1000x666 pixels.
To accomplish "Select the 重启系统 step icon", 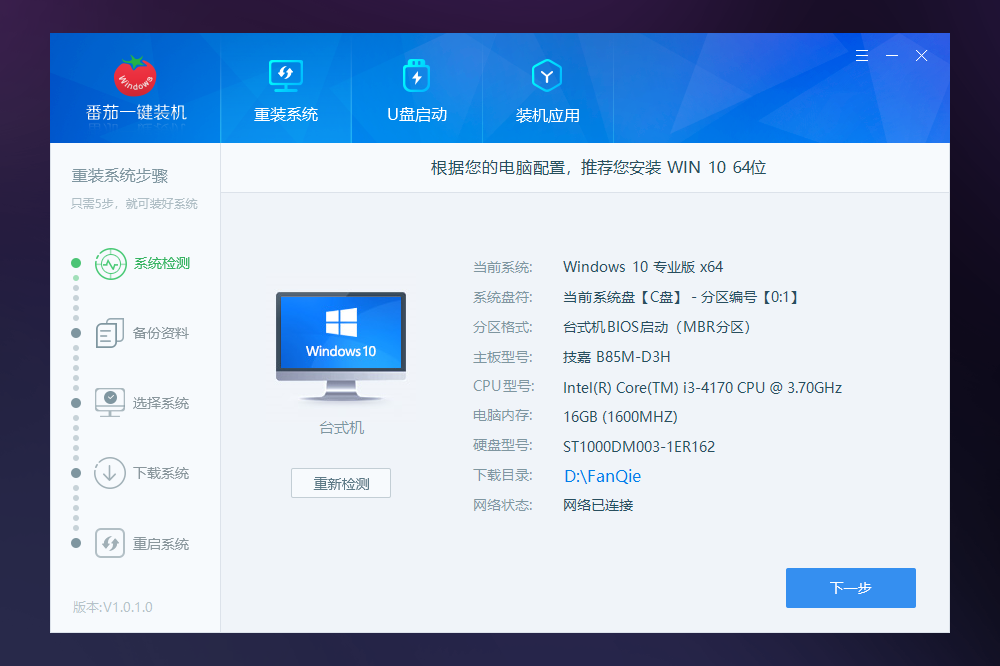I will click(110, 543).
